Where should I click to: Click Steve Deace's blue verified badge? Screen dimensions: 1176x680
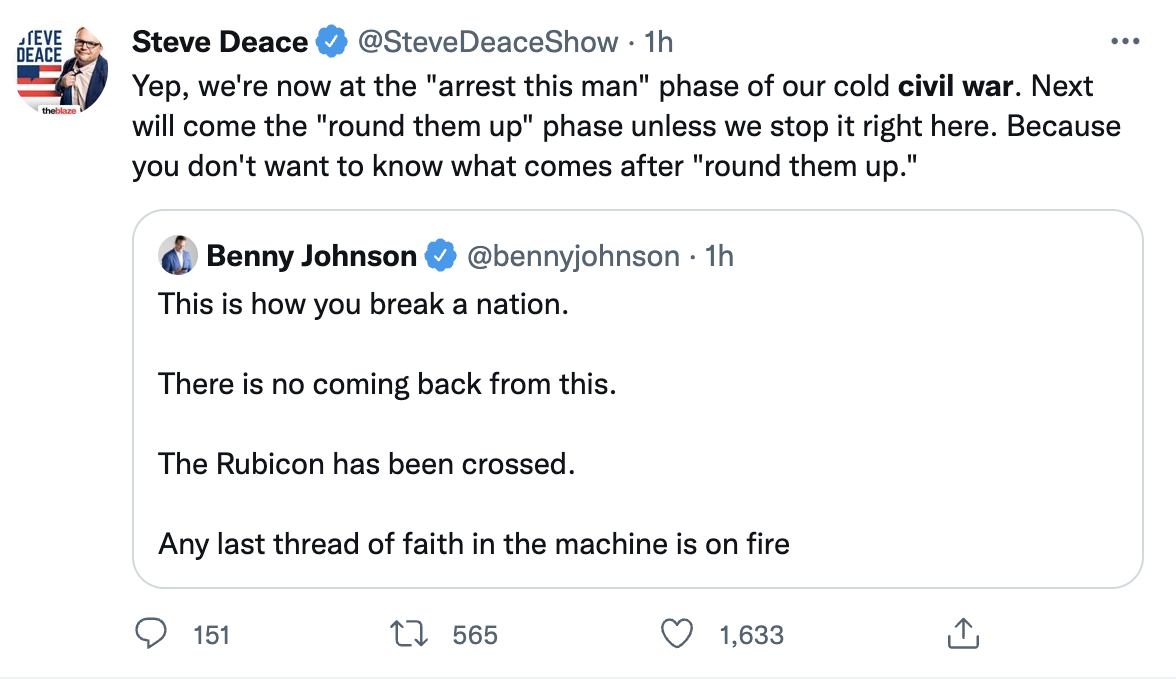[x=332, y=42]
